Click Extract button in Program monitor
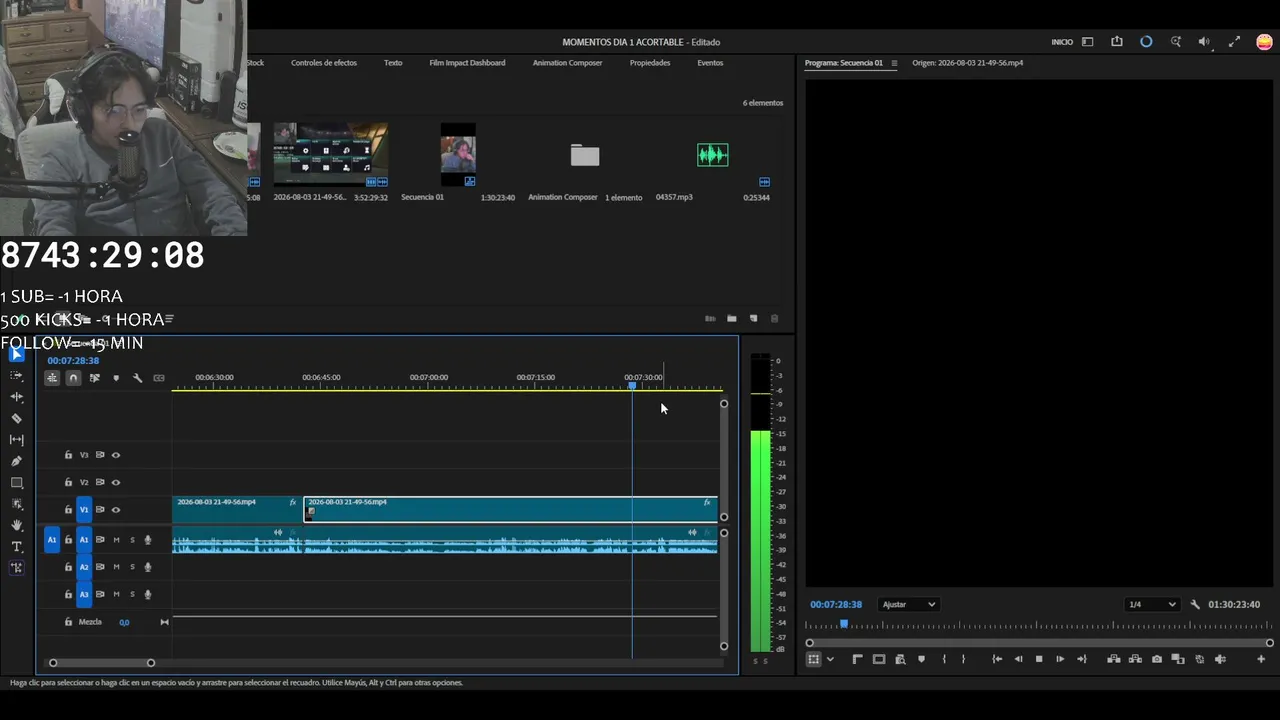Screen dimensions: 1280x720 [1135, 659]
